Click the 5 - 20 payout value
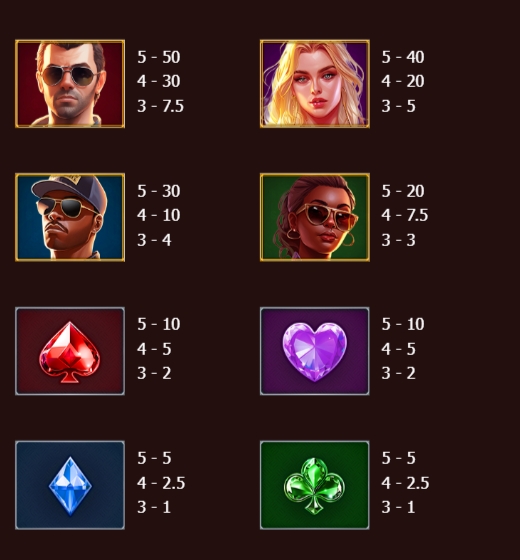The image size is (520, 560). [403, 191]
